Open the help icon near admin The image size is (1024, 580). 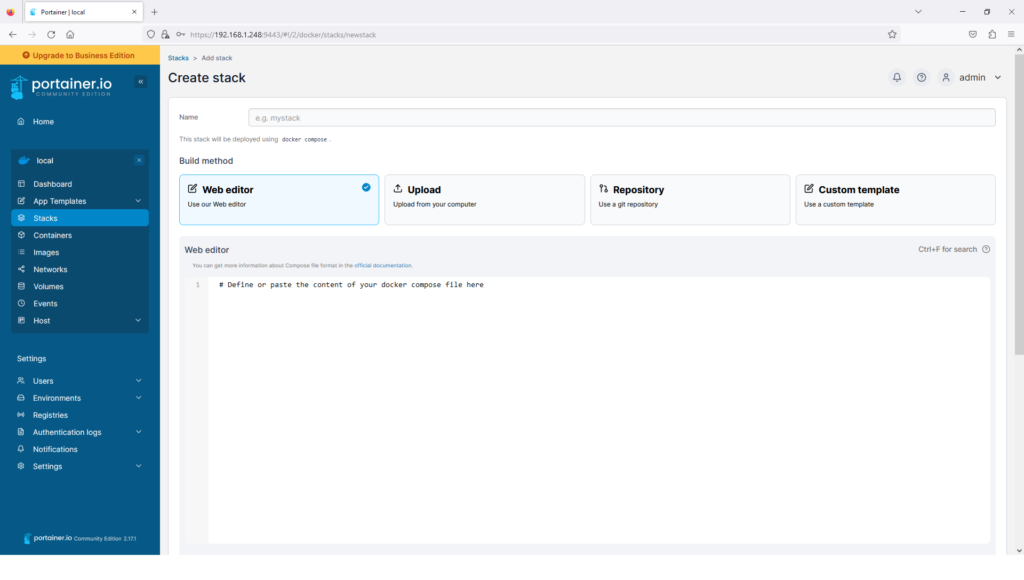921,77
